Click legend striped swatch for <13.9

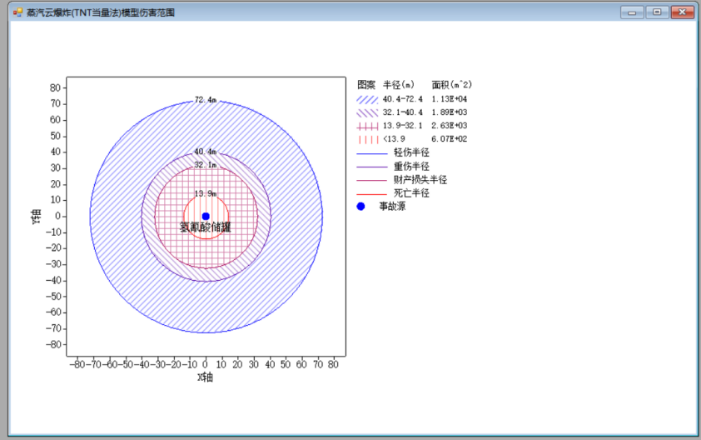pyautogui.click(x=367, y=140)
